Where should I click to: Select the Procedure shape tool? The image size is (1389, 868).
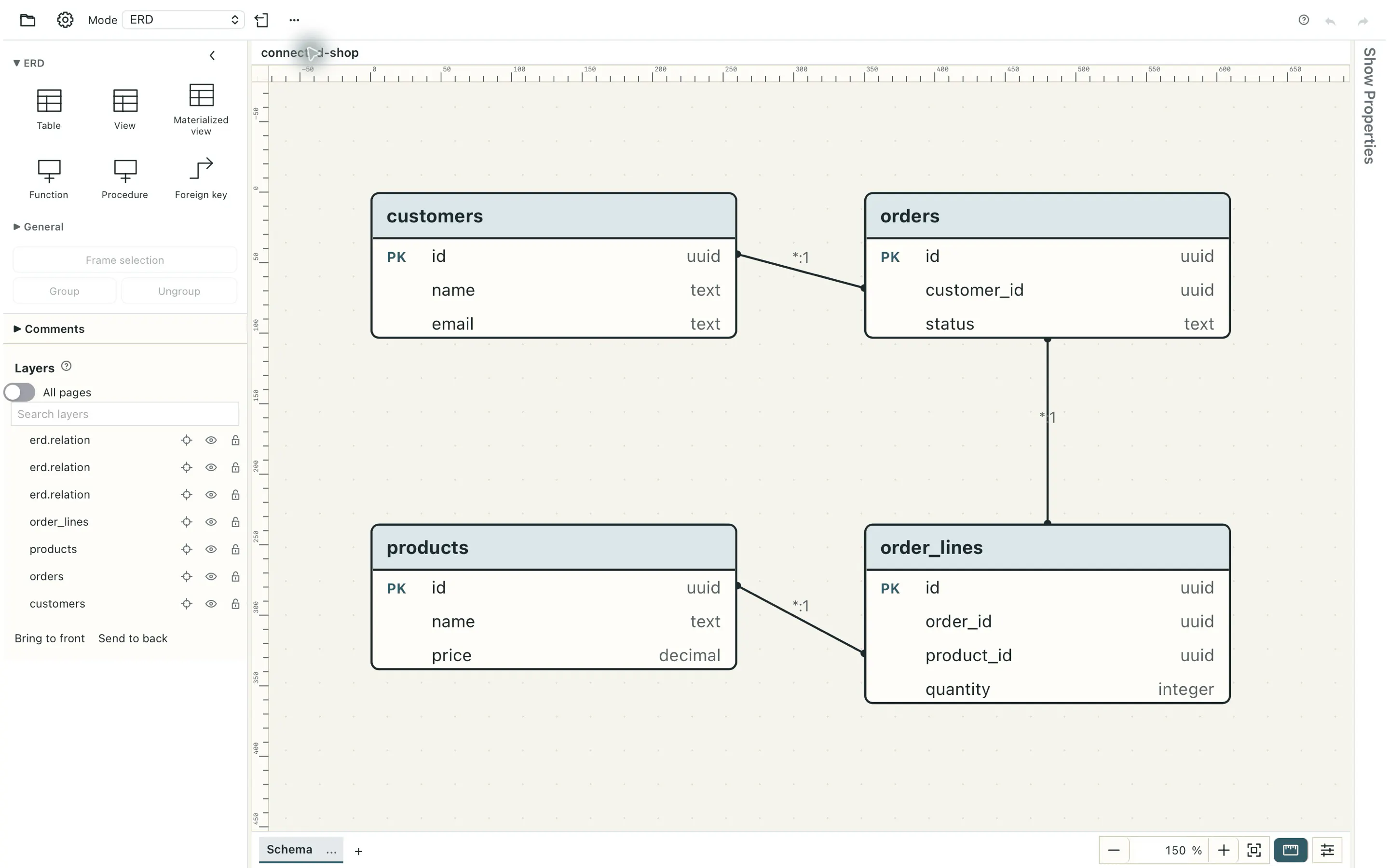[124, 178]
